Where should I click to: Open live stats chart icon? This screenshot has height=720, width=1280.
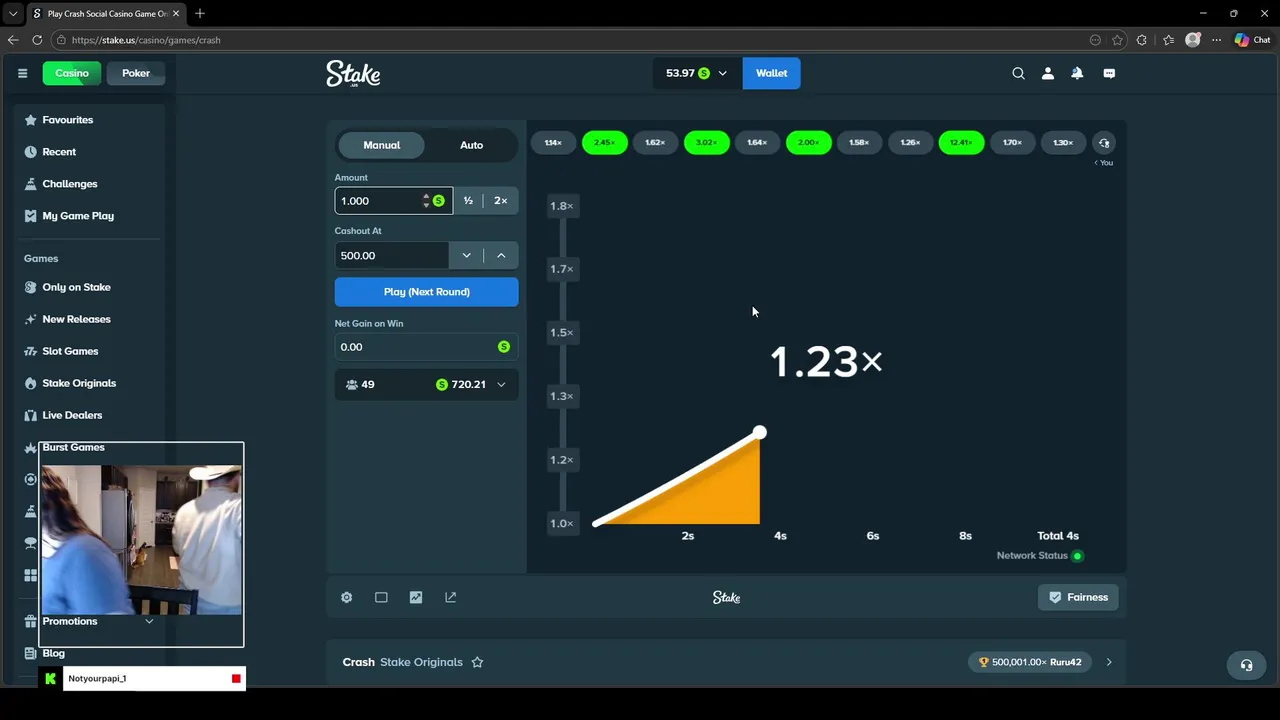[416, 597]
